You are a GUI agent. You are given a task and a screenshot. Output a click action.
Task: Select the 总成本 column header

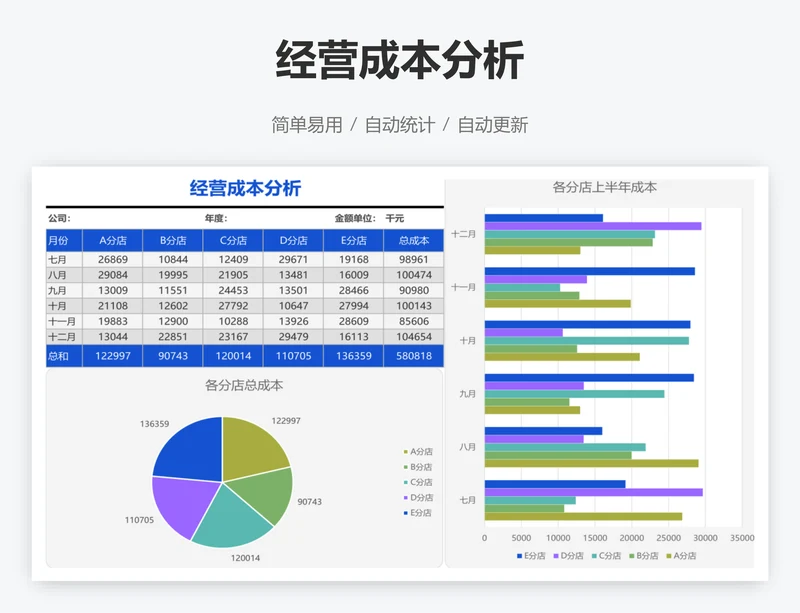(x=413, y=240)
